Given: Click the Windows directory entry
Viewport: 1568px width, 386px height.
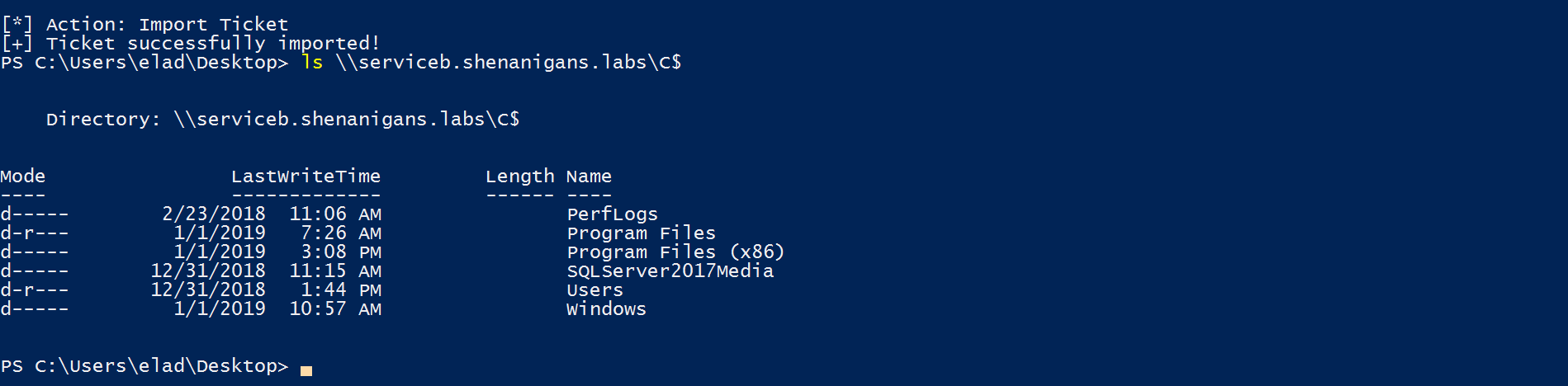Looking at the screenshot, I should [606, 309].
